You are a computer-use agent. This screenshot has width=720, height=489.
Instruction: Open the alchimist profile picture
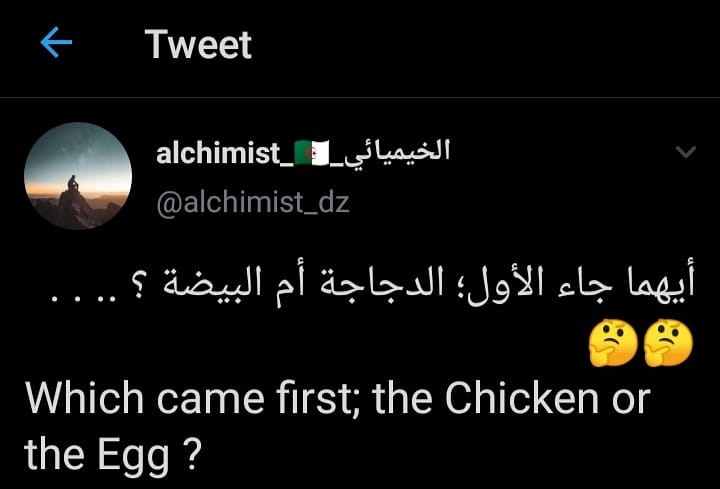[78, 175]
